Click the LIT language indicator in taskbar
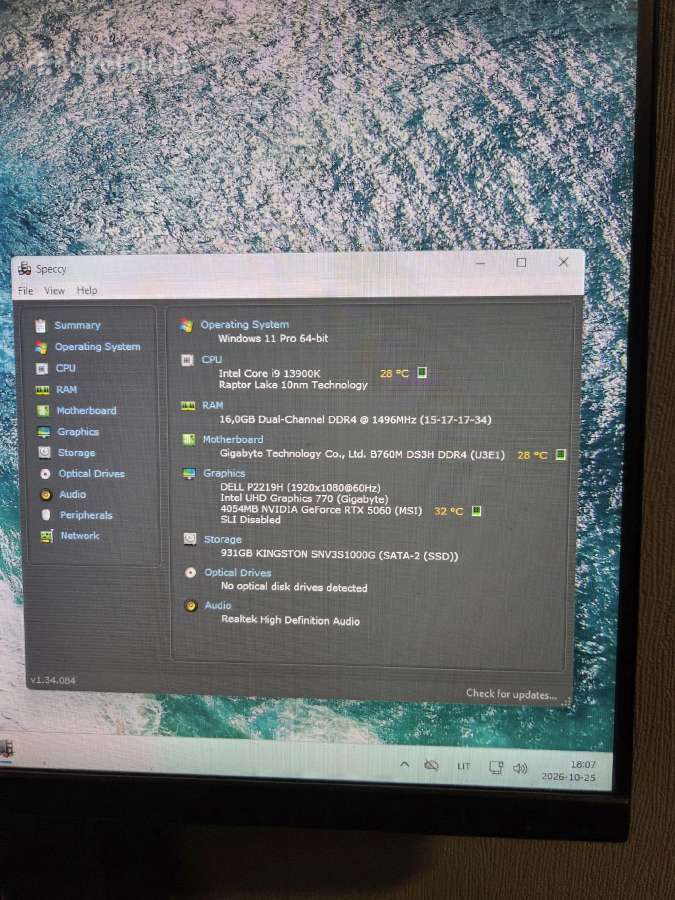The height and width of the screenshot is (900, 675). [x=464, y=766]
